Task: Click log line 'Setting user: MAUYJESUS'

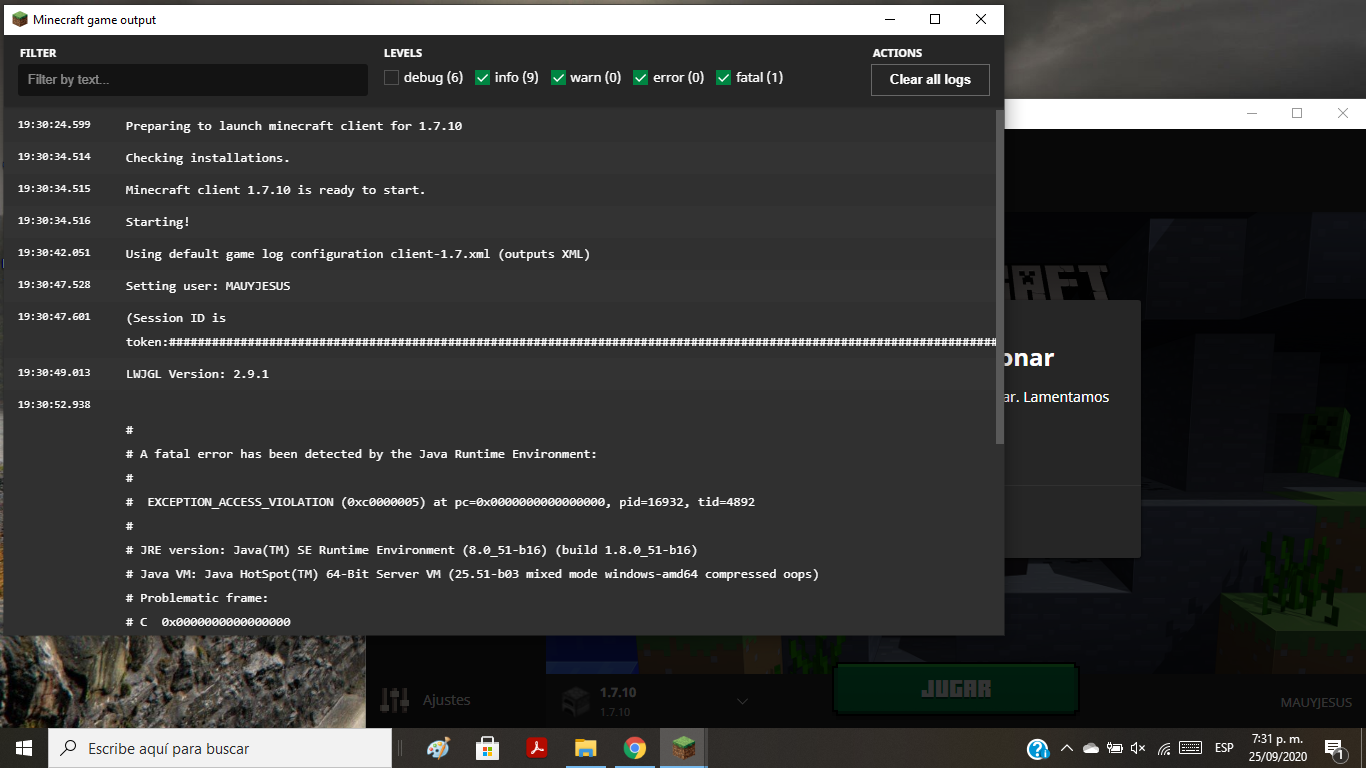Action: point(208,286)
